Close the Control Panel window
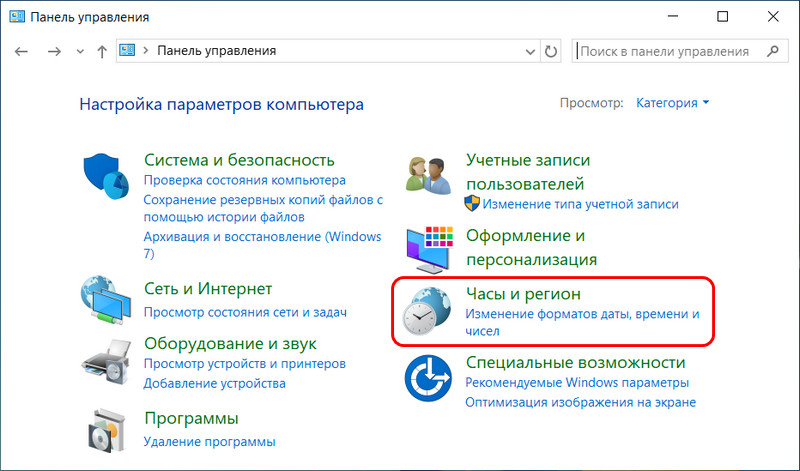Viewport: 800px width, 471px height. click(x=773, y=16)
